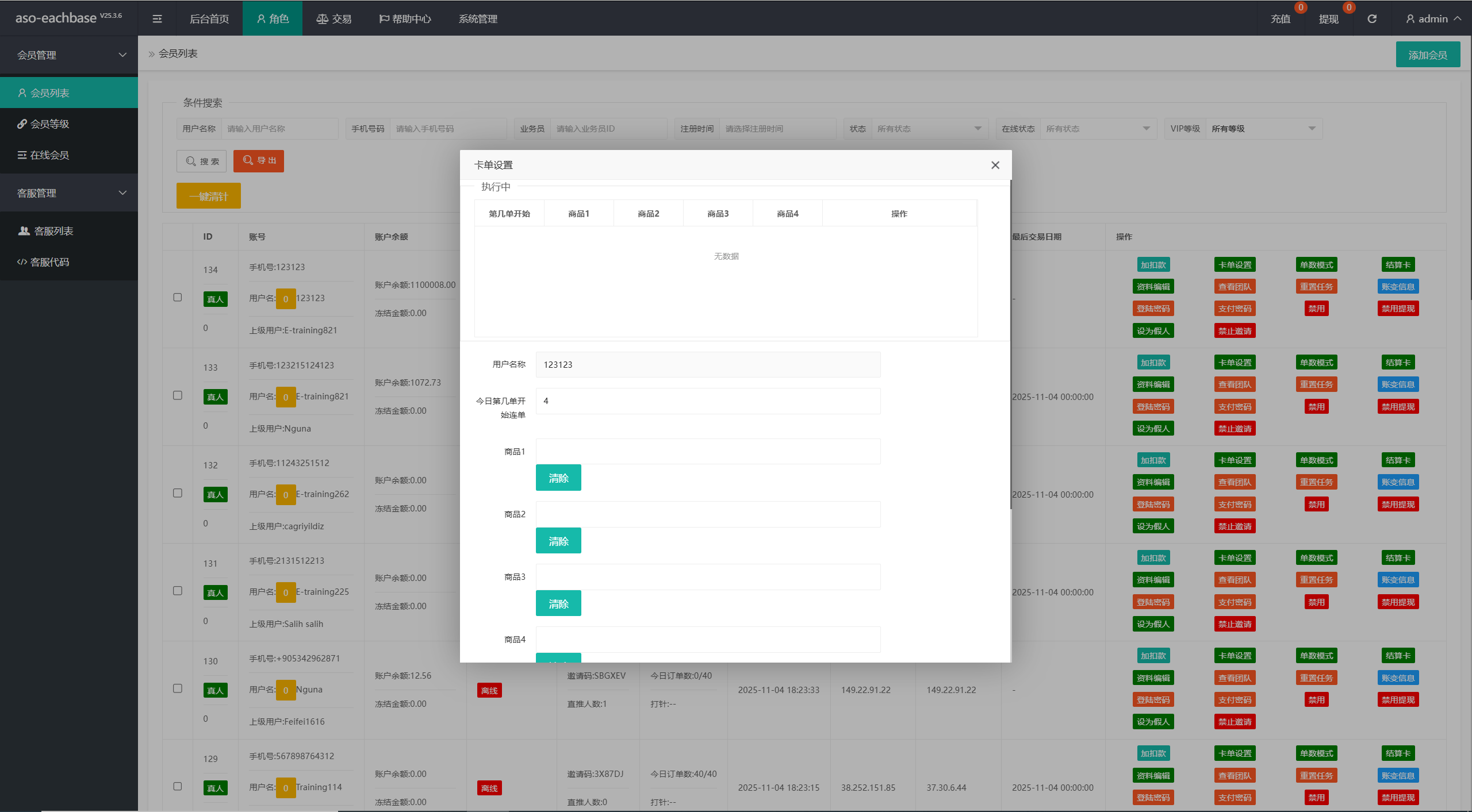
Task: Tick the checkbox for member ID 130
Action: click(x=178, y=688)
